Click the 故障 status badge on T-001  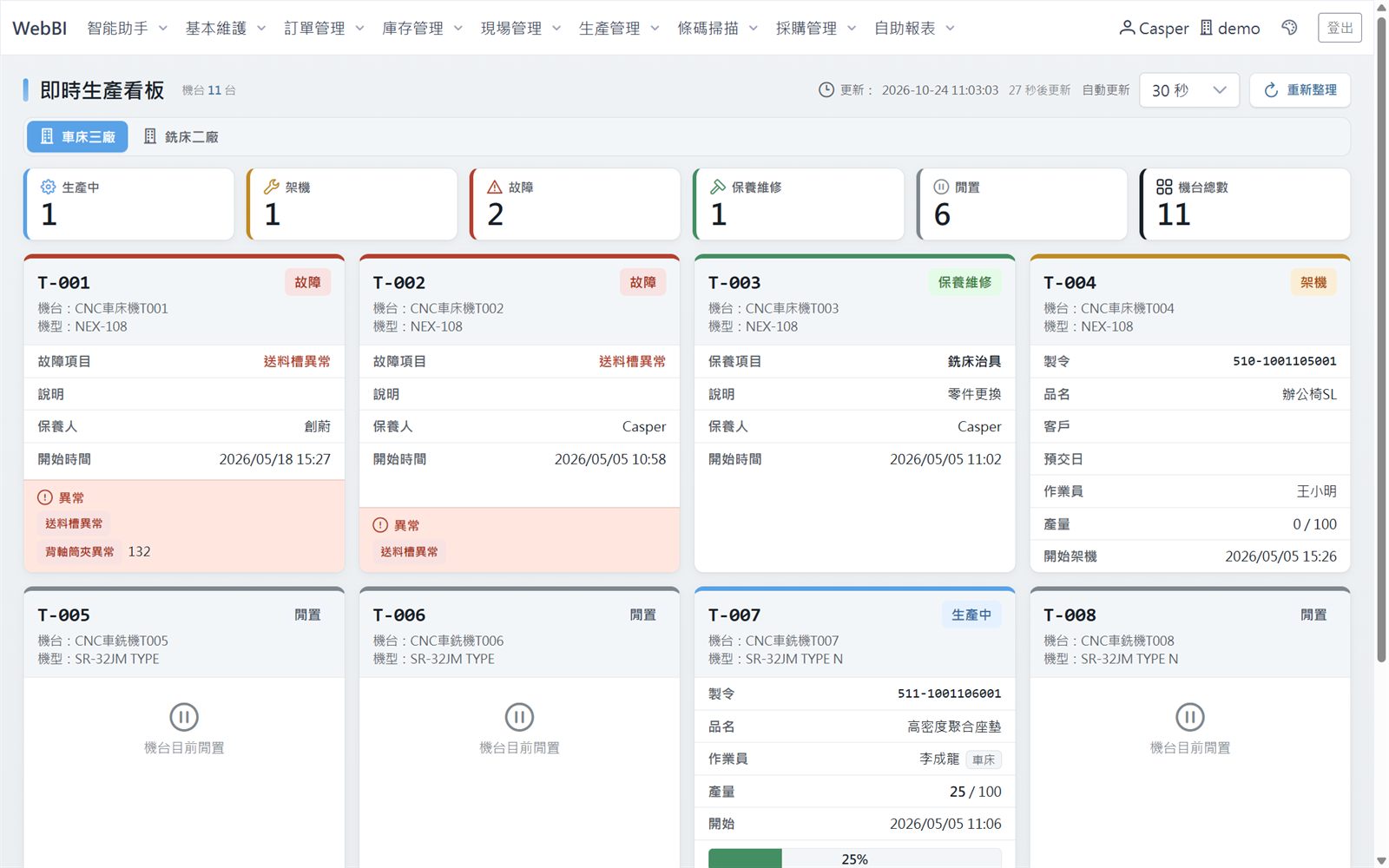coord(307,282)
